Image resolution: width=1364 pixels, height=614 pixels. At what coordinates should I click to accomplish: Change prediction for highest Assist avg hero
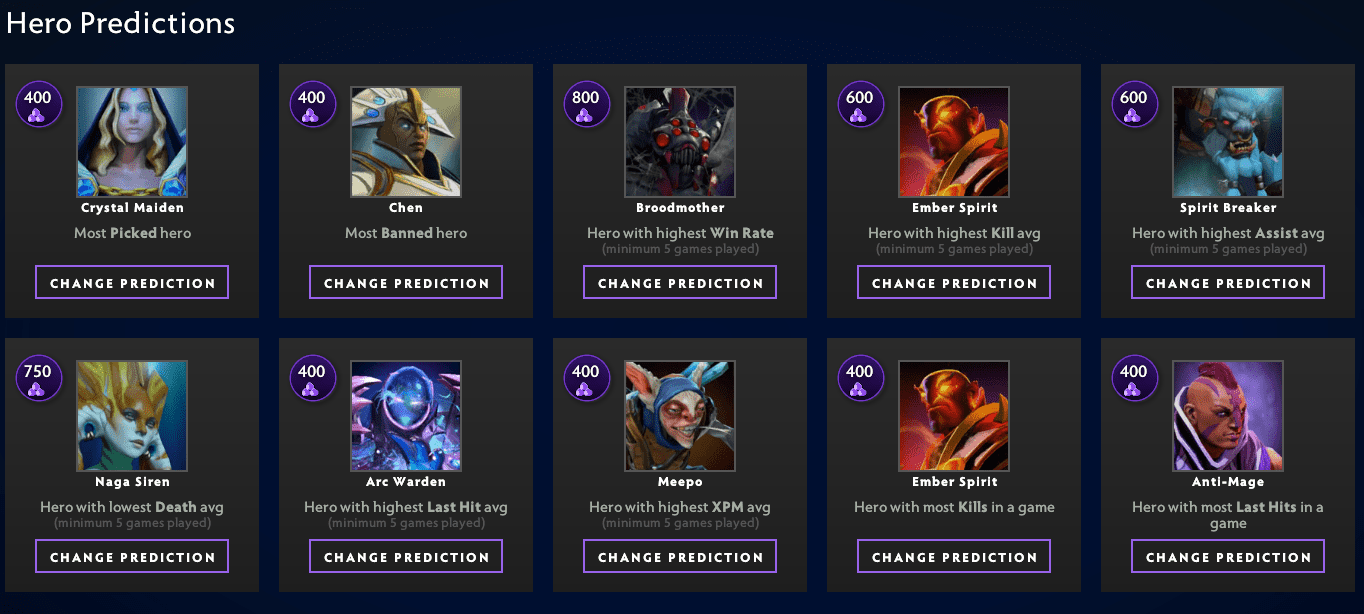pyautogui.click(x=1228, y=283)
